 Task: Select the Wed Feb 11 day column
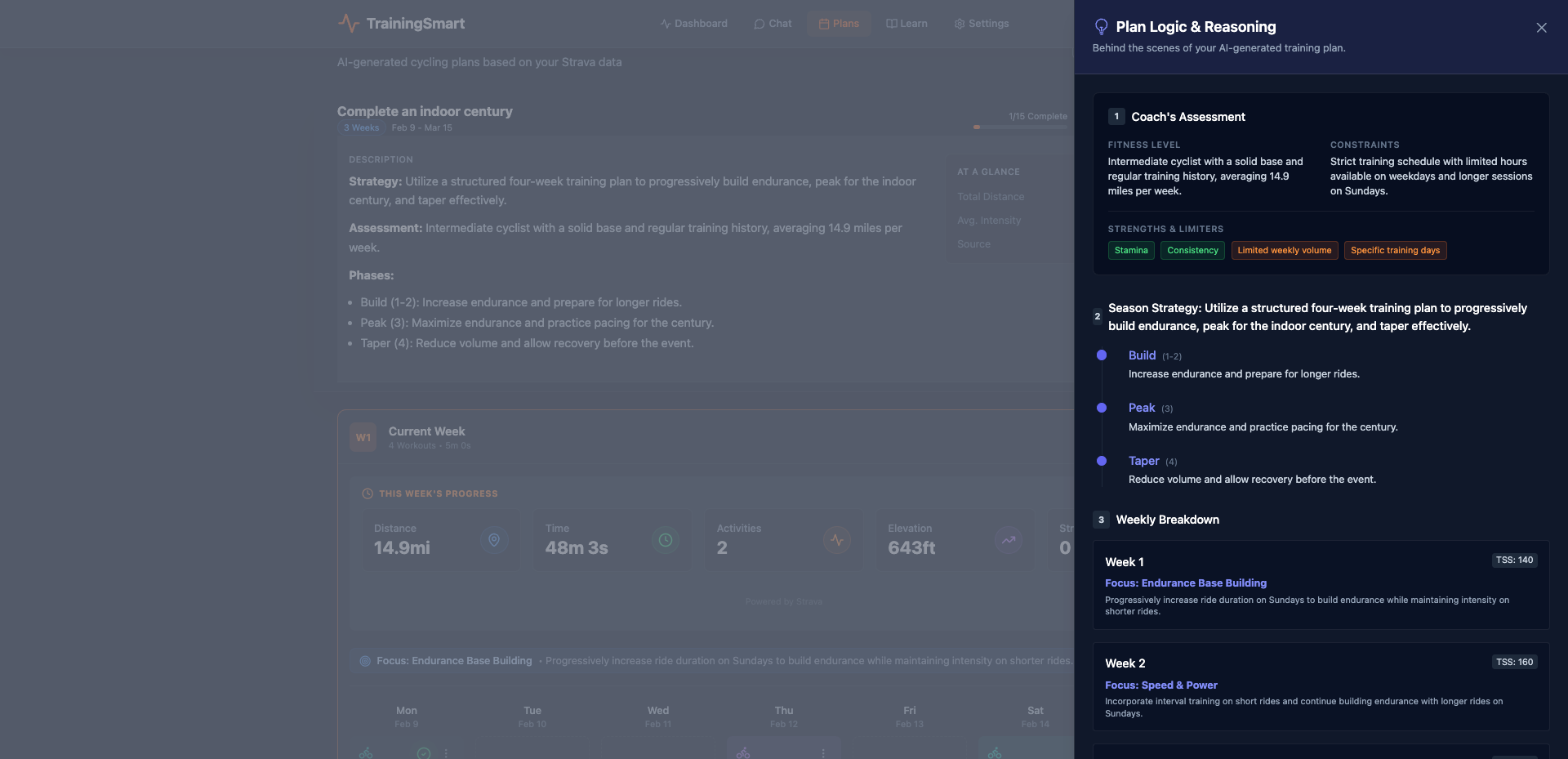pyautogui.click(x=658, y=717)
